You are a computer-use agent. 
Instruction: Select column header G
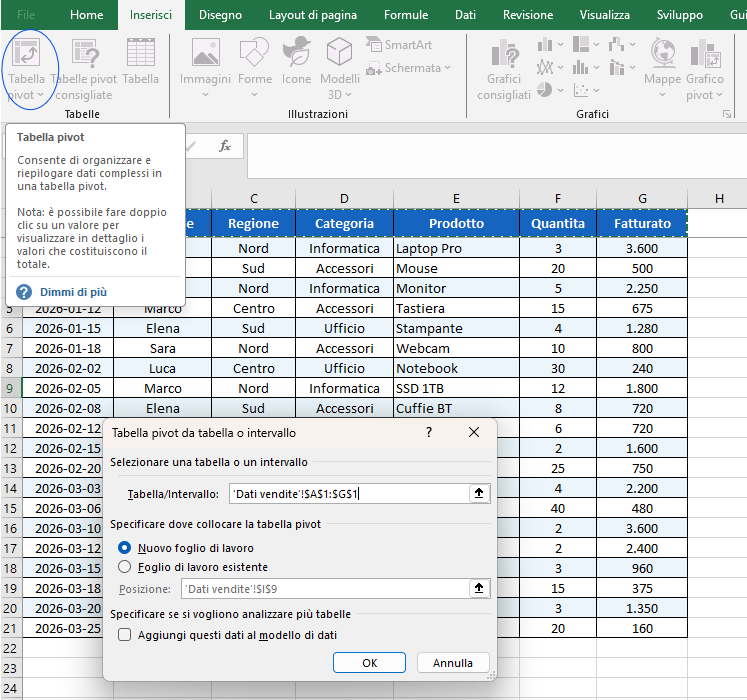(642, 198)
